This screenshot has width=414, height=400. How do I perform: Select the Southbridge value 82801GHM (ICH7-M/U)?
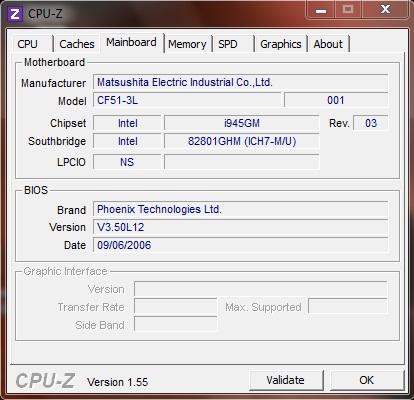[242, 141]
